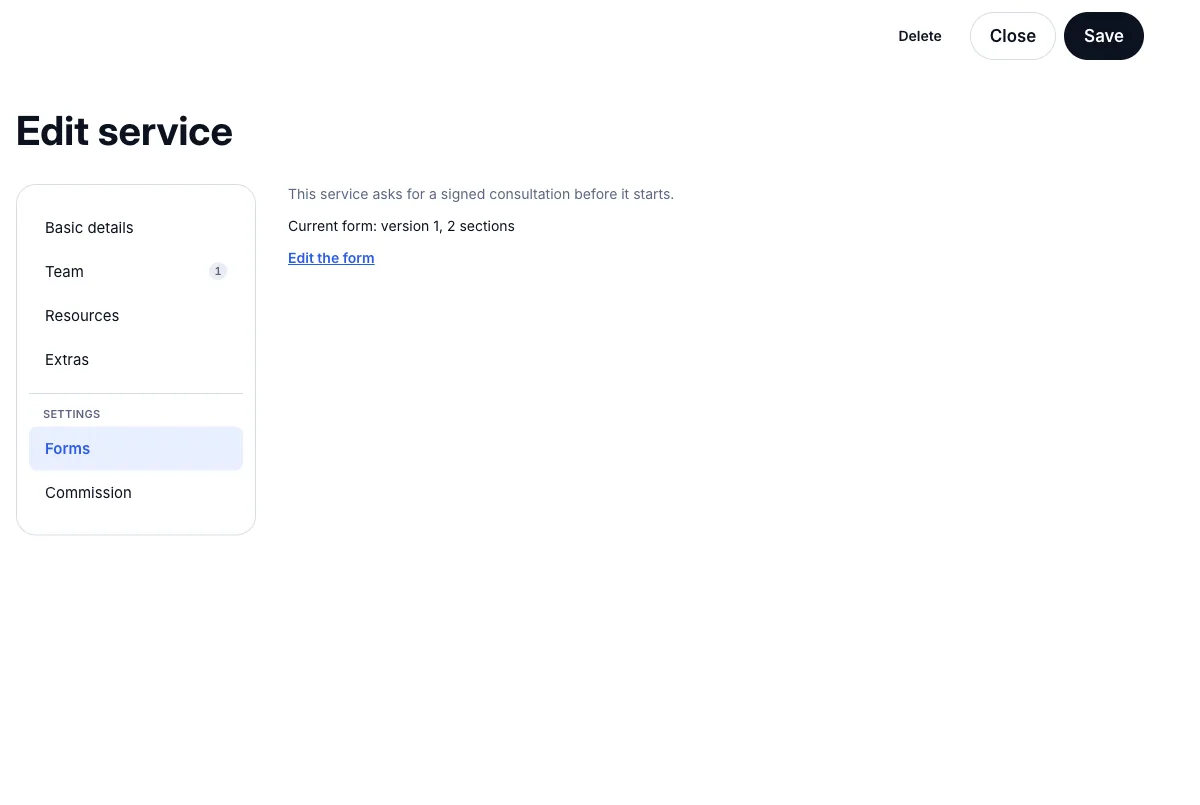Click the Team count badge showing 1
Viewport: 1200px width, 805px height.
(x=218, y=271)
